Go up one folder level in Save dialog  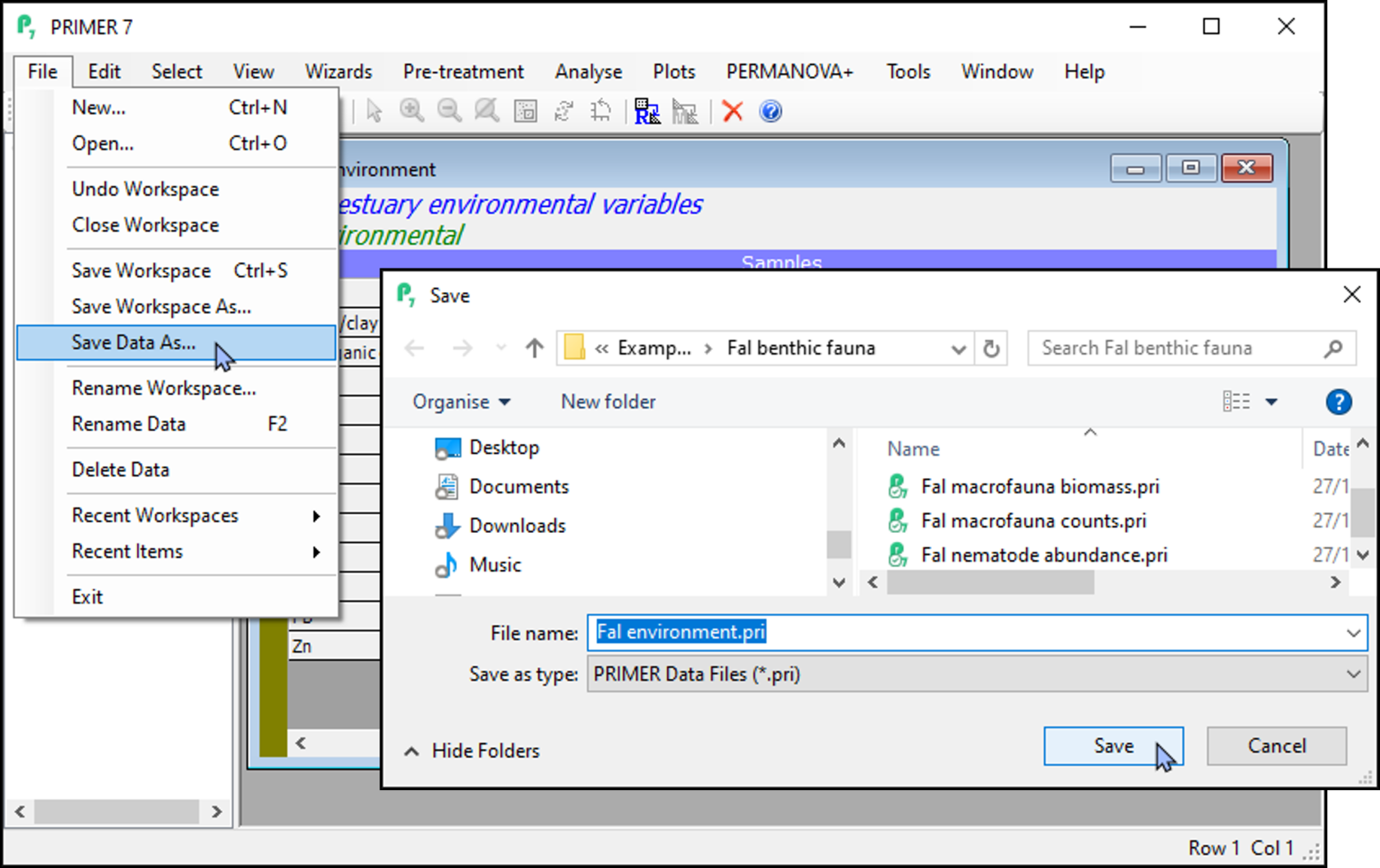point(535,348)
